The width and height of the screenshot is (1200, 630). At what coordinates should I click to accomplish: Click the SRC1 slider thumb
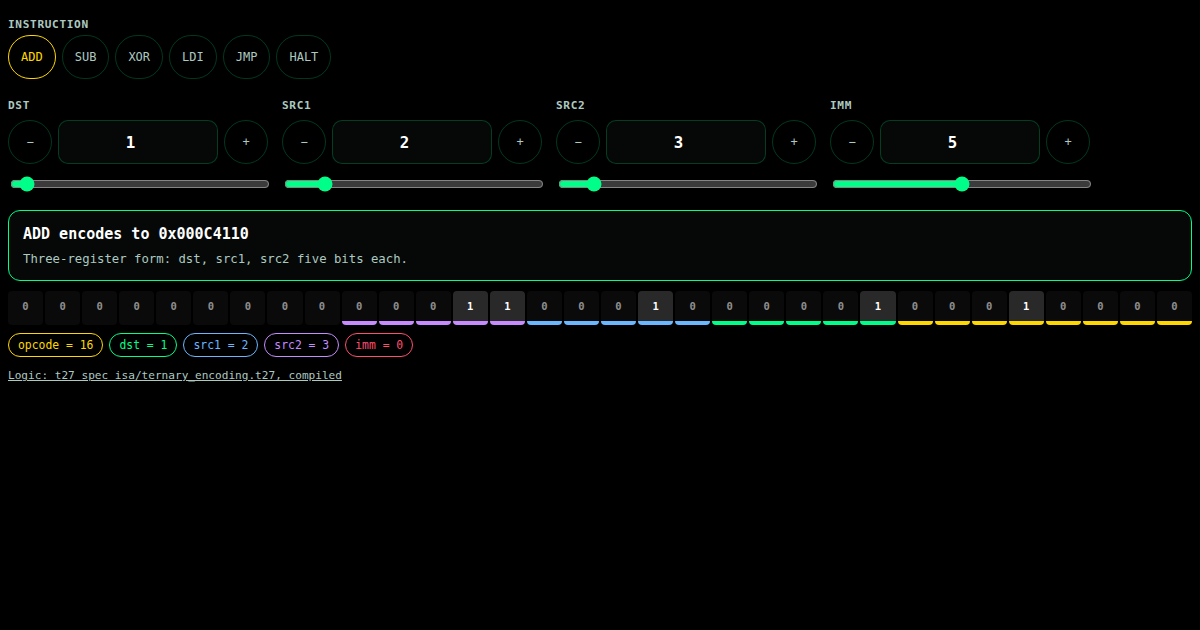tap(324, 184)
